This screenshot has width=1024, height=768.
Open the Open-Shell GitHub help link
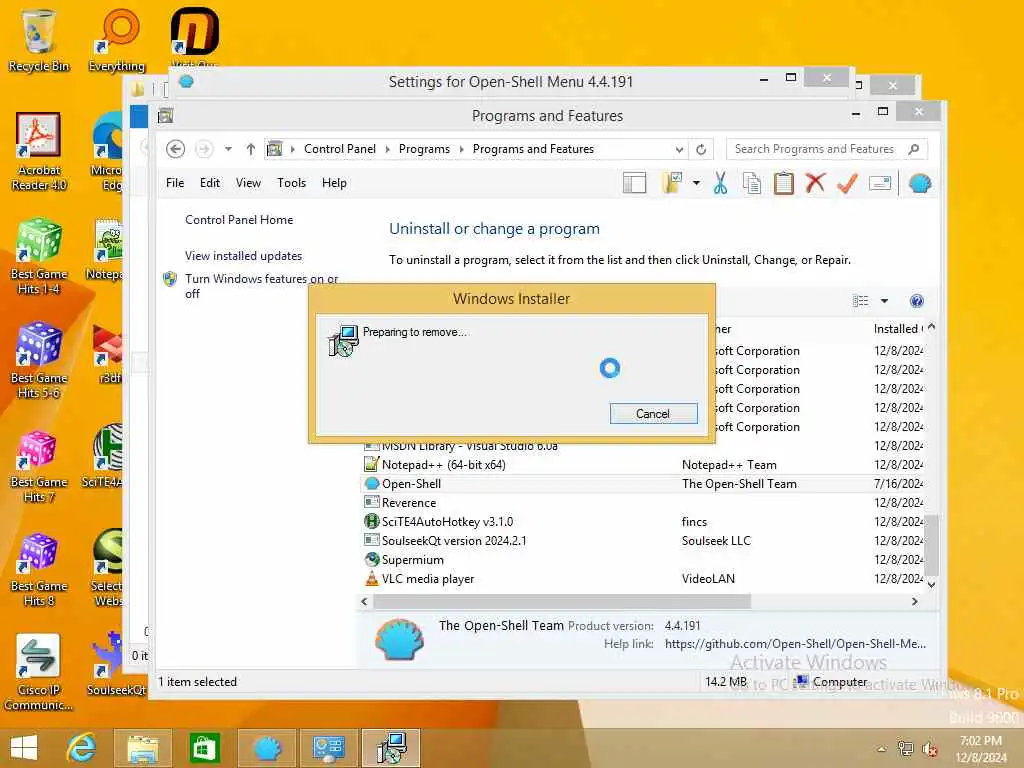click(795, 644)
